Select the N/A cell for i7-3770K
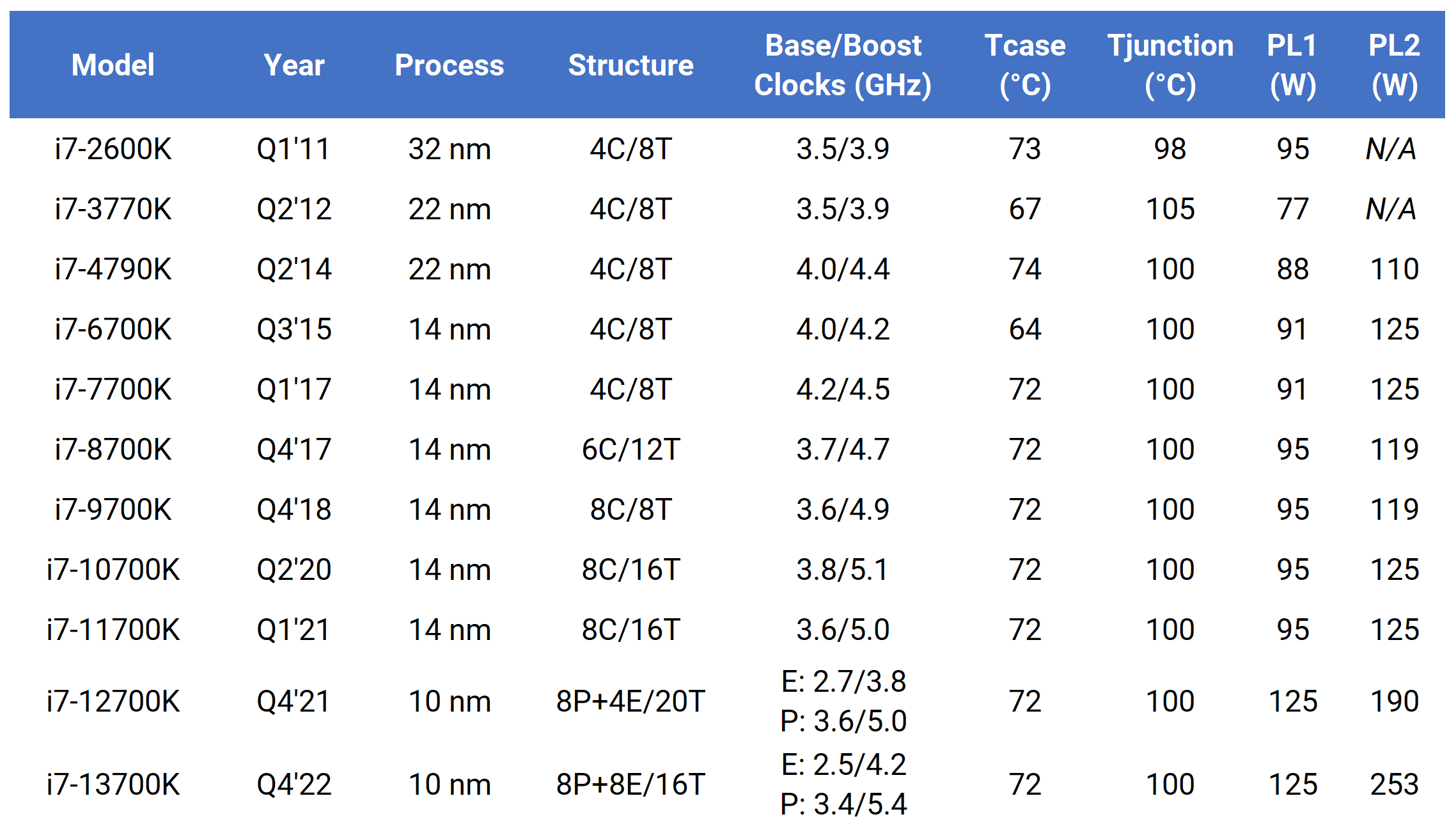Viewport: 1456px width, 835px height. point(1391,209)
